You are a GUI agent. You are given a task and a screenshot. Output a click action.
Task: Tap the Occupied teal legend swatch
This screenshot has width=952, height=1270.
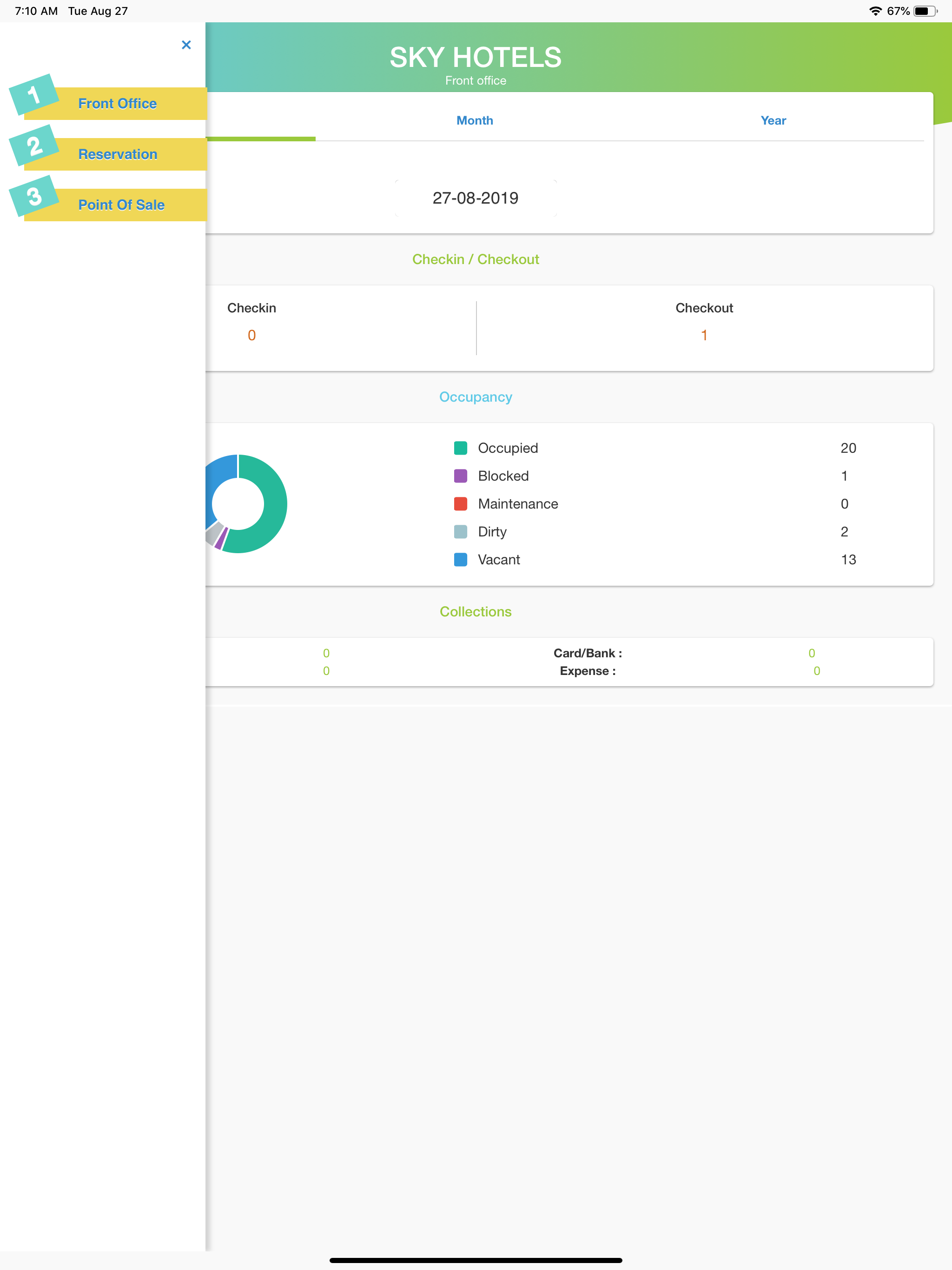[461, 448]
